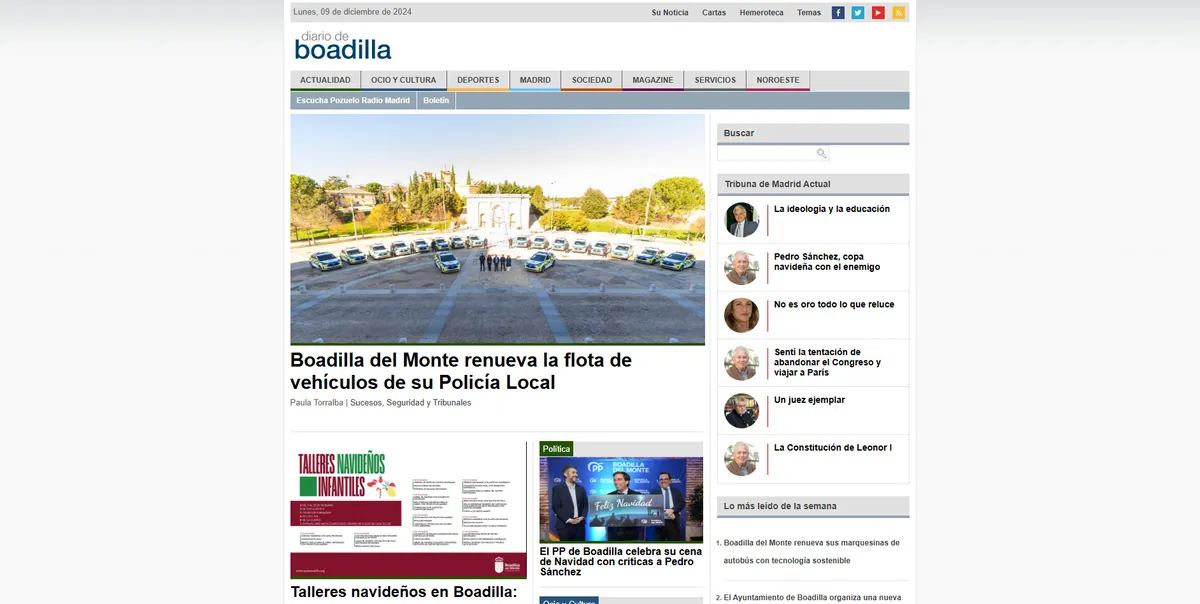Image resolution: width=1200 pixels, height=604 pixels.
Task: Open the NOROESTE menu
Action: 778,80
